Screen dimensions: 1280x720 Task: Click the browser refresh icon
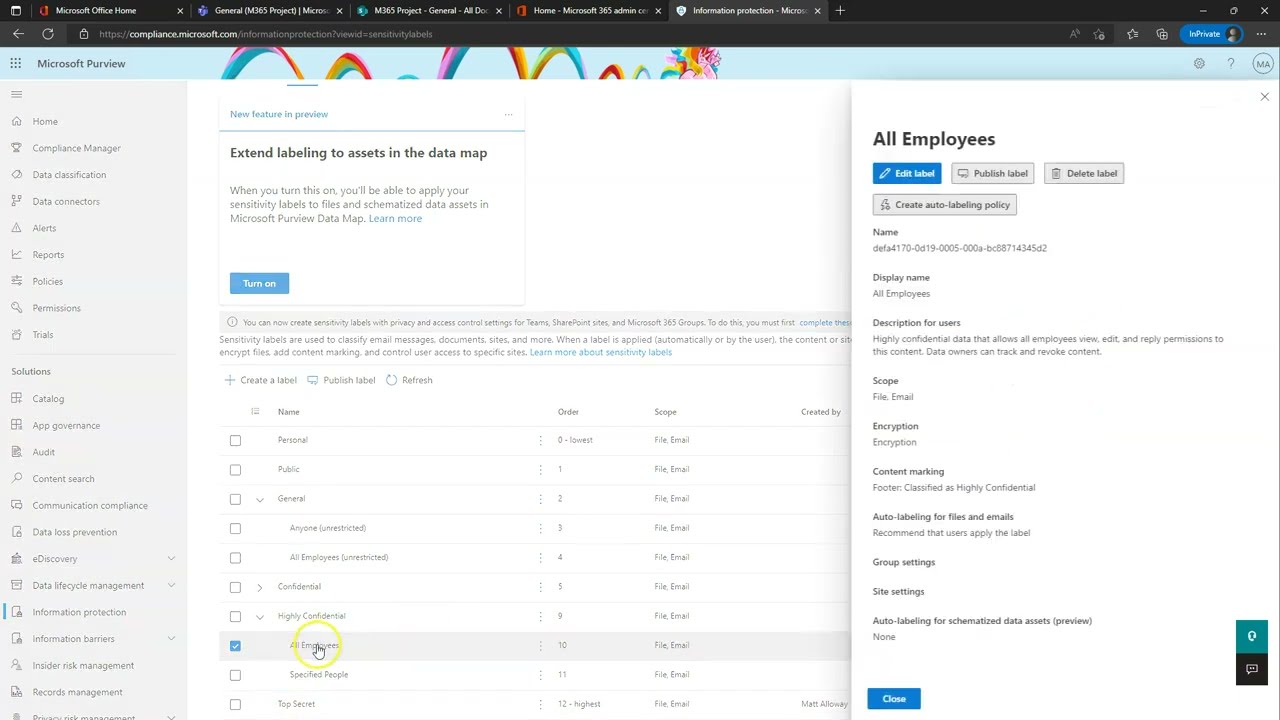47,34
